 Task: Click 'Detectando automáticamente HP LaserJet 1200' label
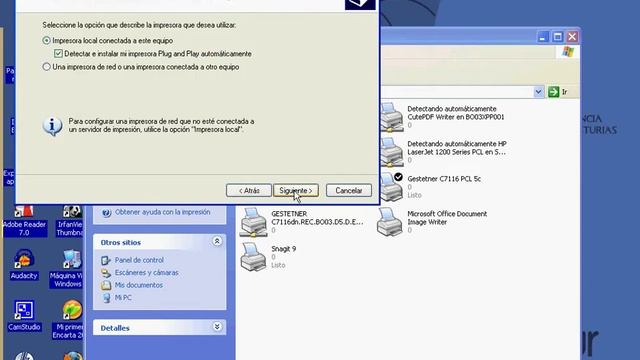point(457,148)
